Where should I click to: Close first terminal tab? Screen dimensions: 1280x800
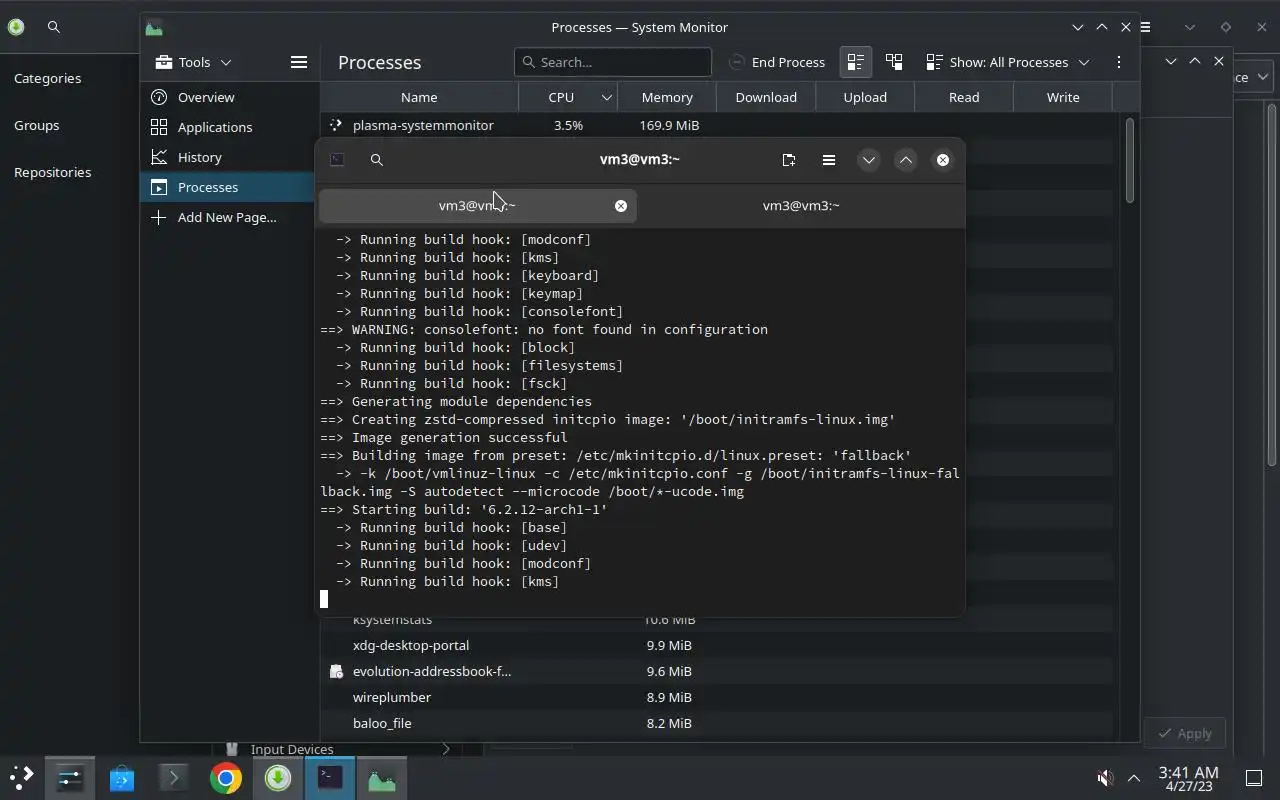coord(620,205)
